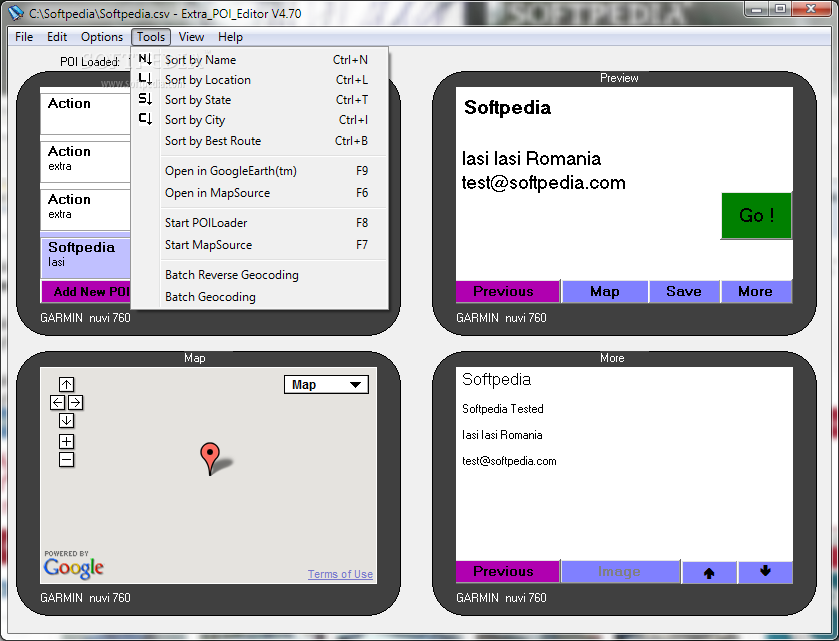Image resolution: width=839 pixels, height=641 pixels.
Task: Click Previous in the Preview panel
Action: 508,292
